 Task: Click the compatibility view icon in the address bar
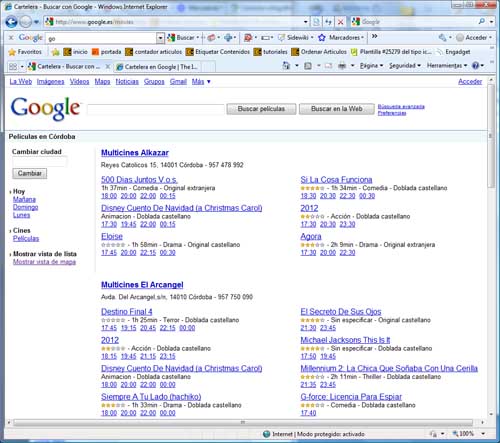tap(316, 22)
